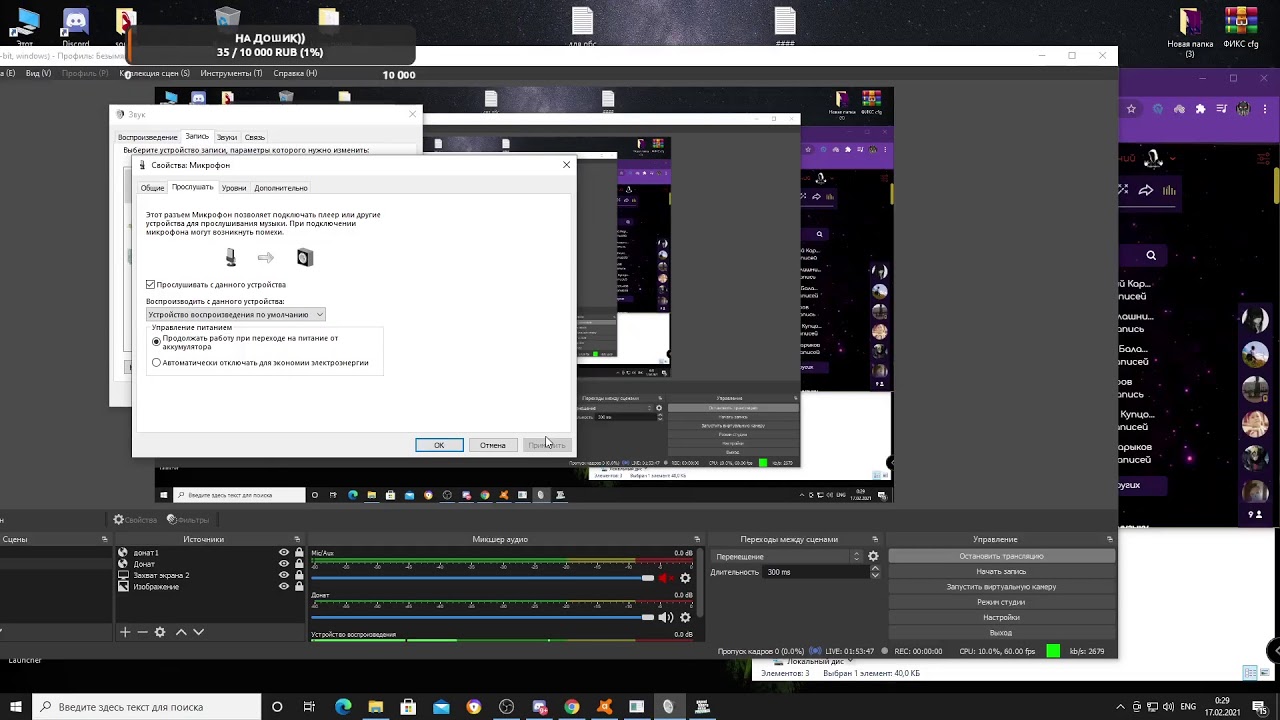
Task: Switch to the Уровни tab
Action: pos(234,188)
